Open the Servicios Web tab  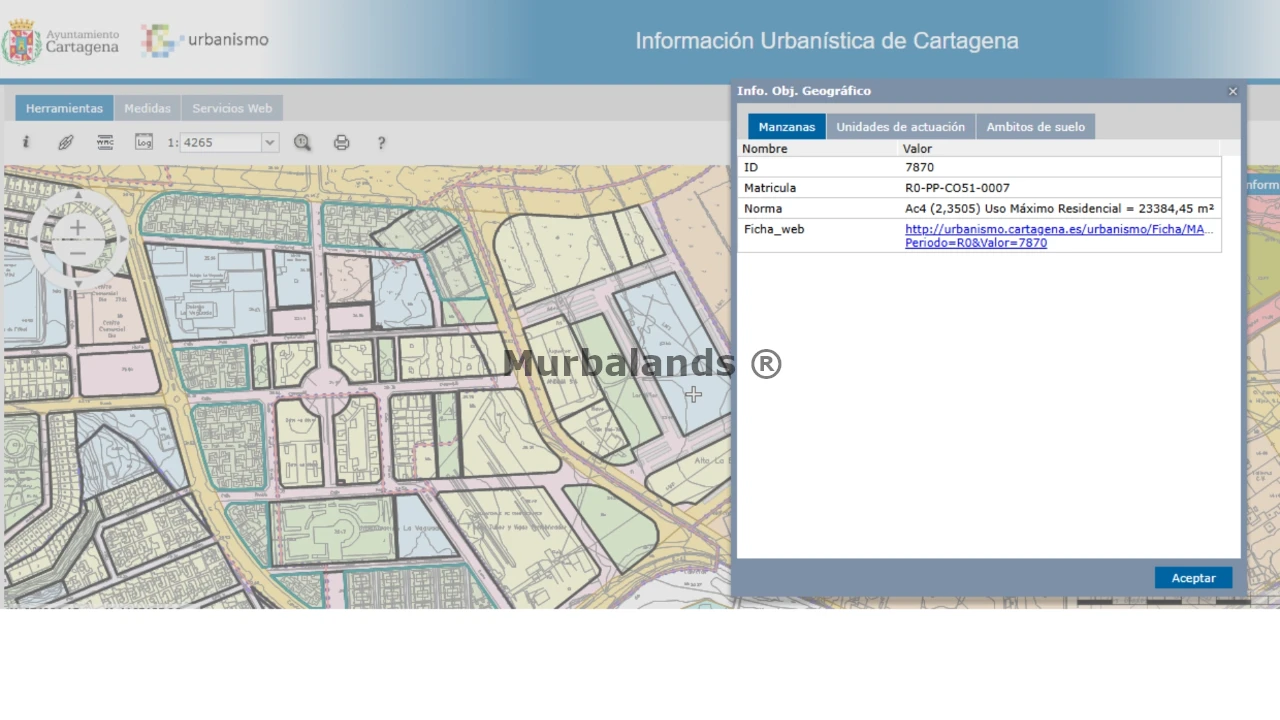(232, 108)
